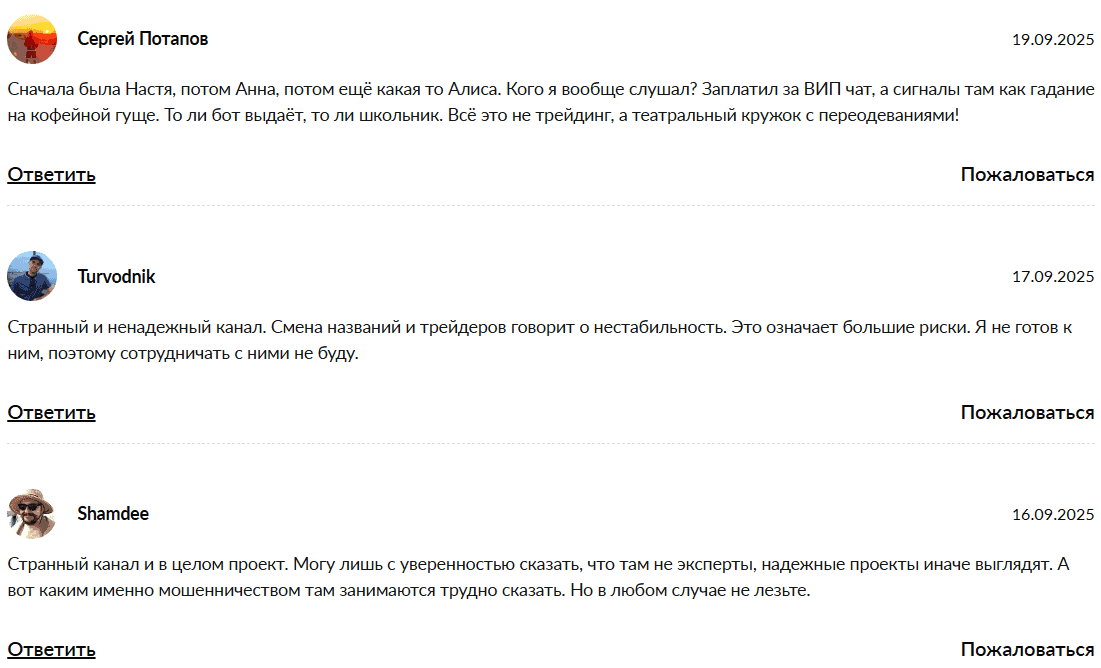Click Пожаловаться on Turvodnik's review

coord(1027,412)
